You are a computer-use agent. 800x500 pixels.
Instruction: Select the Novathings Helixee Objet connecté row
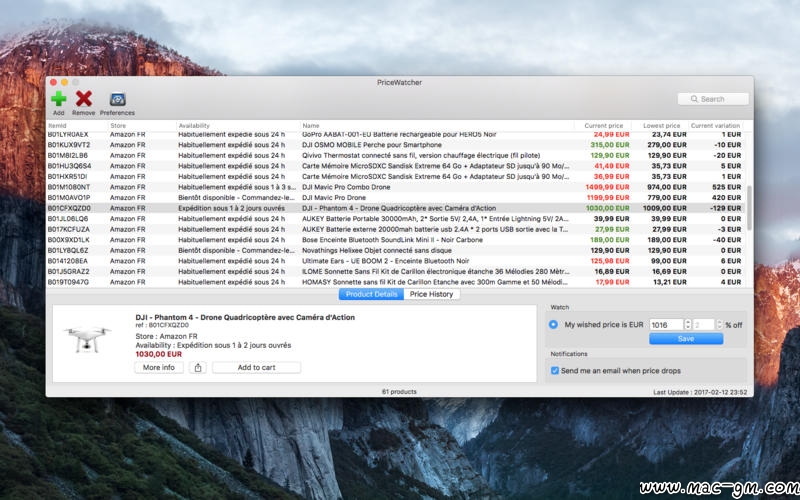coord(395,251)
